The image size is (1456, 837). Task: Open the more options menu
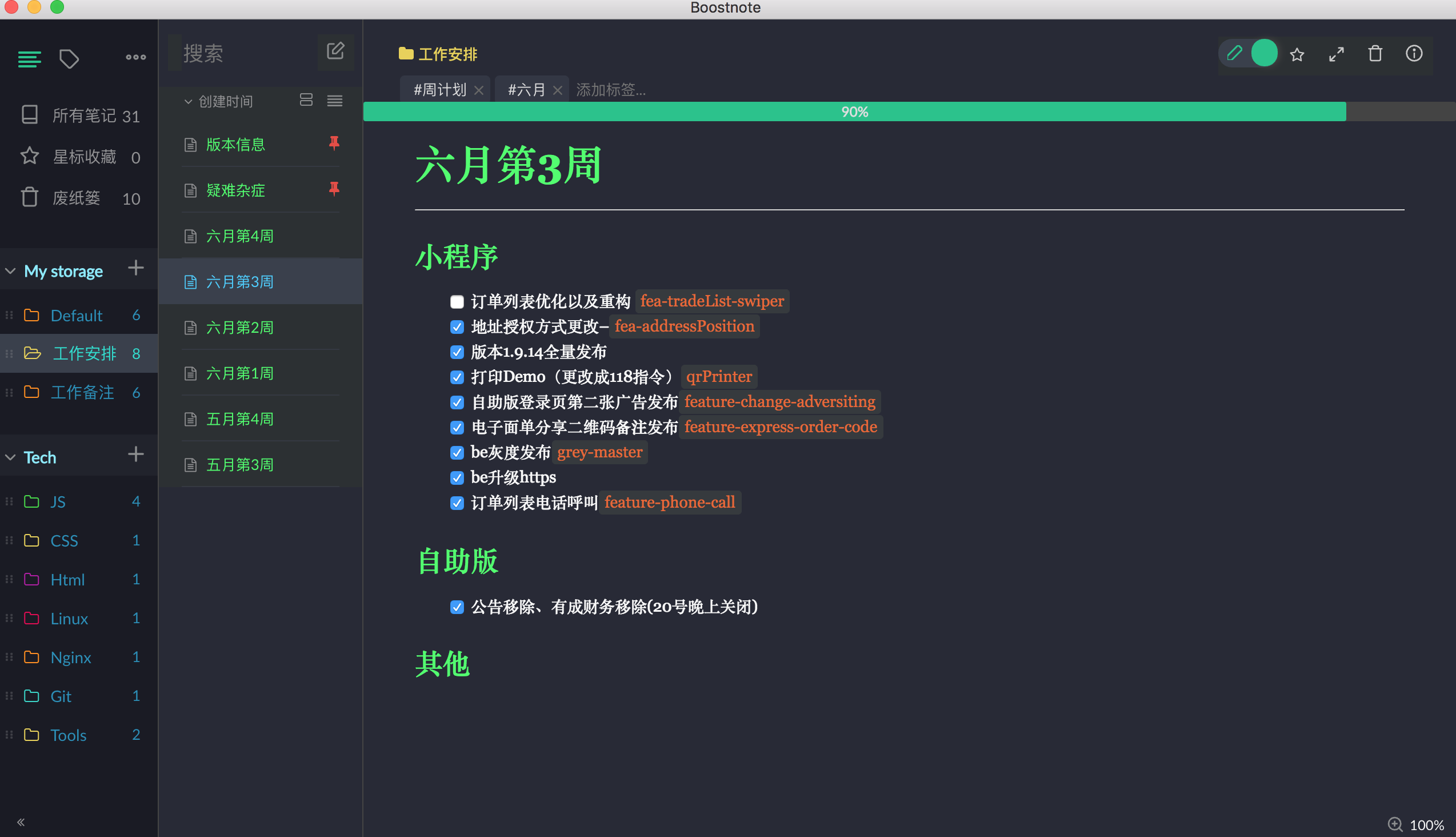pyautogui.click(x=135, y=57)
